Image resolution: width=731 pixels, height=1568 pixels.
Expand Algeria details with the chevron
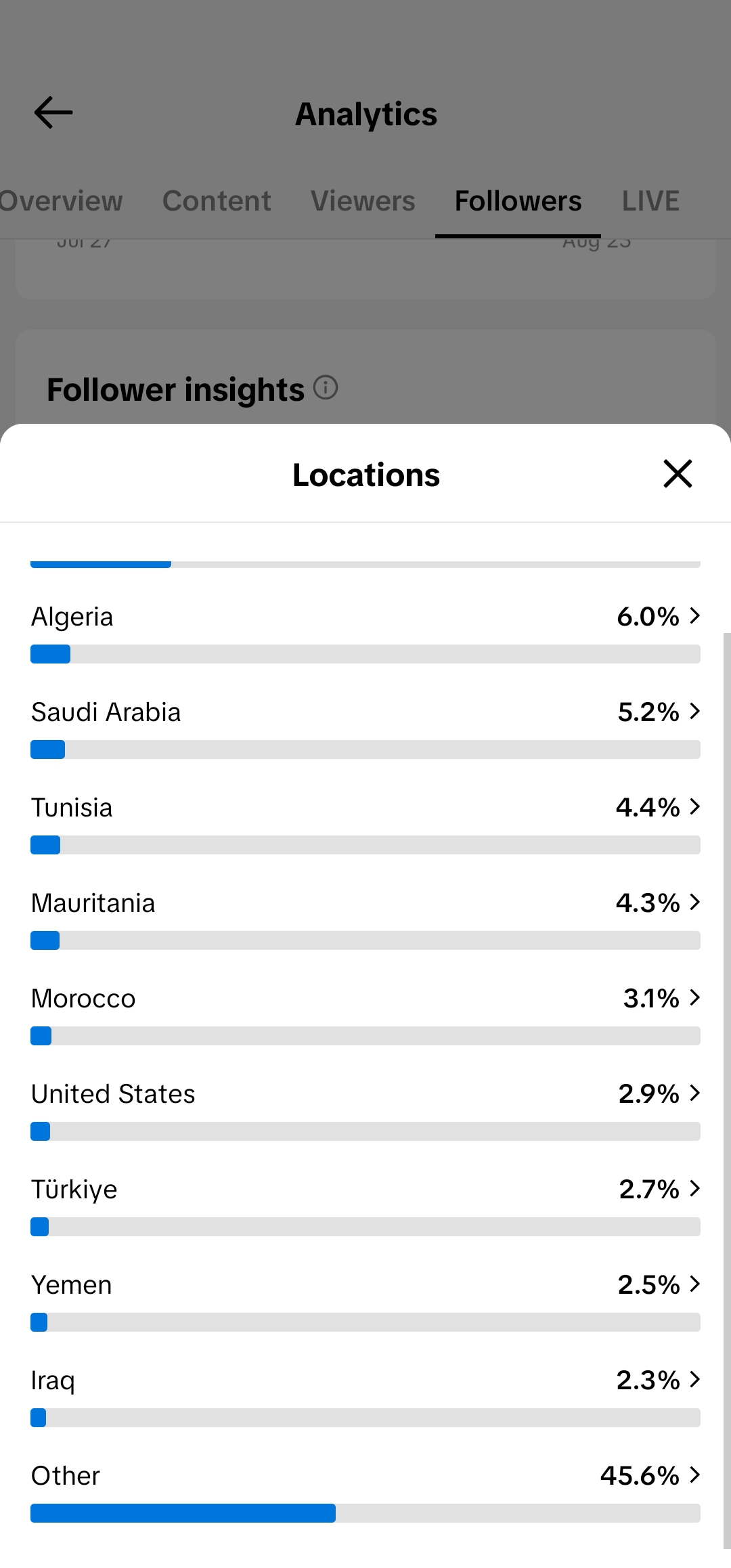click(x=694, y=615)
